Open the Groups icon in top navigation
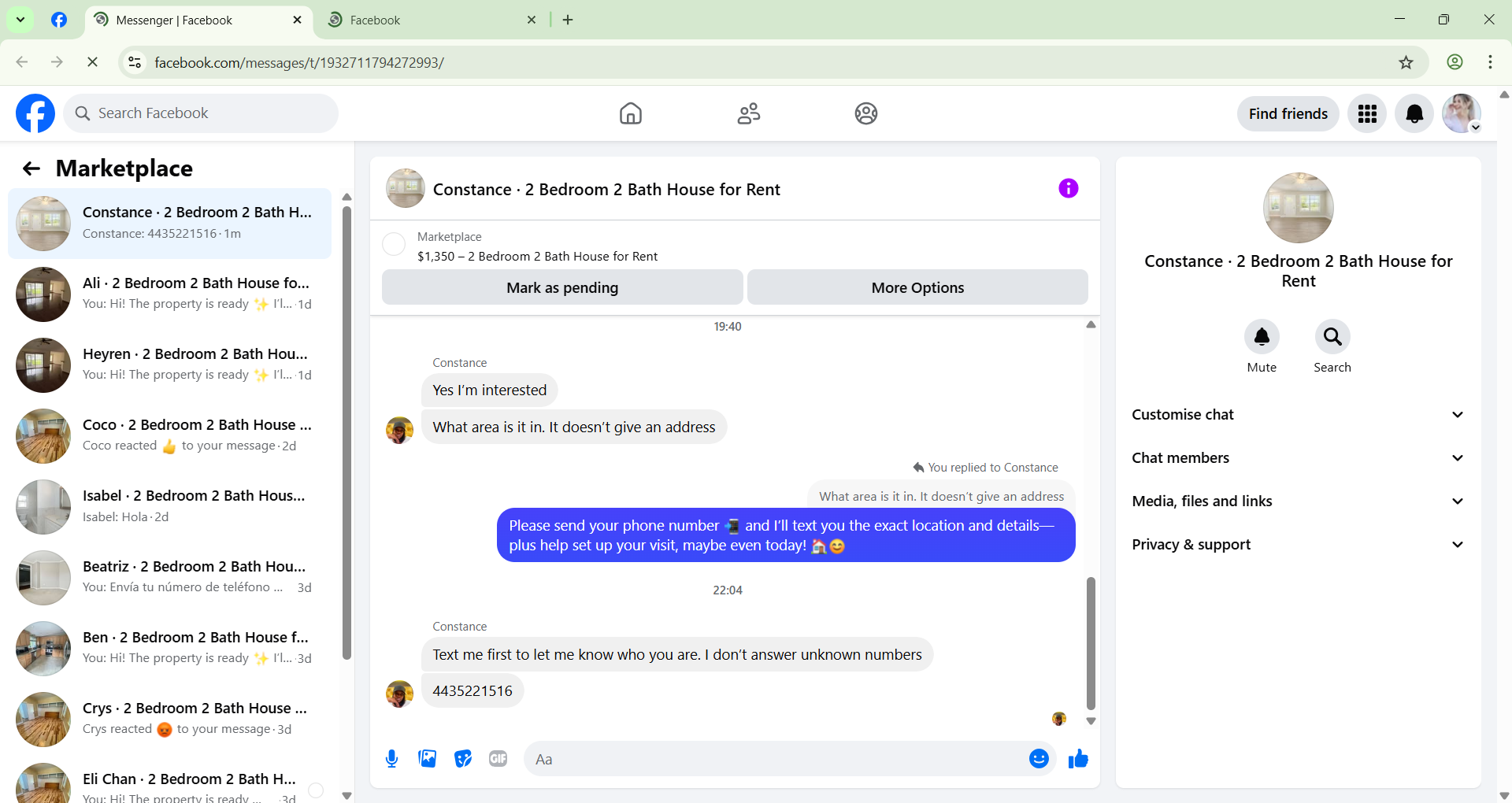This screenshot has width=1512, height=803. (866, 113)
